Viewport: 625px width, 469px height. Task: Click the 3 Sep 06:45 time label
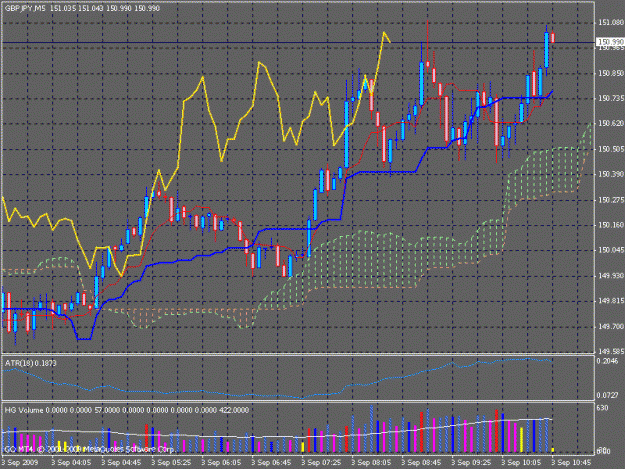[271, 463]
